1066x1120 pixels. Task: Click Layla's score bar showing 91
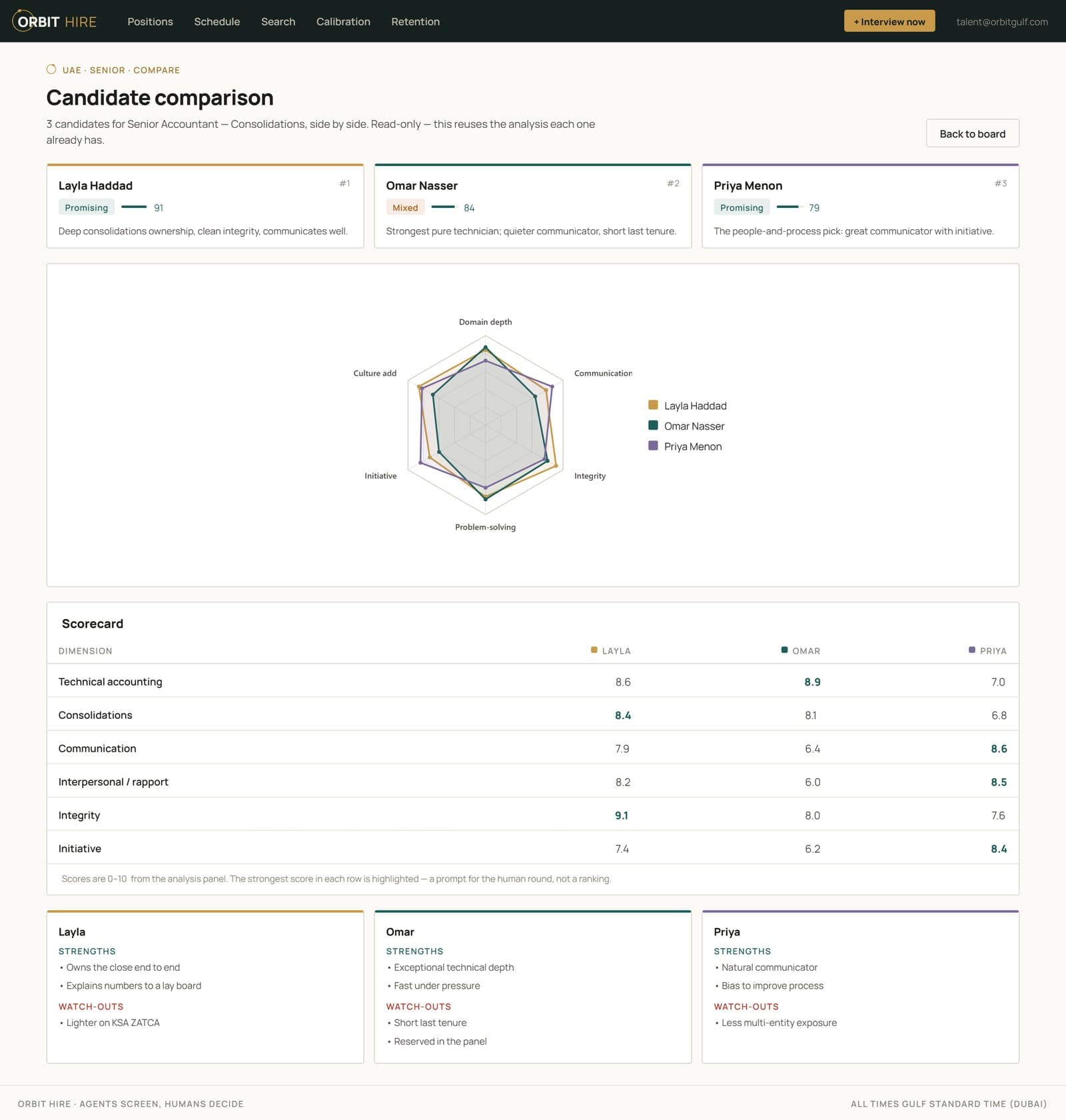[x=134, y=207]
